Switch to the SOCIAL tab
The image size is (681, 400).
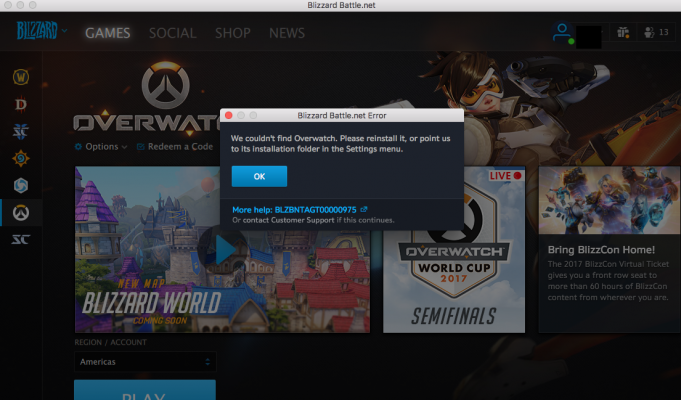pyautogui.click(x=172, y=33)
